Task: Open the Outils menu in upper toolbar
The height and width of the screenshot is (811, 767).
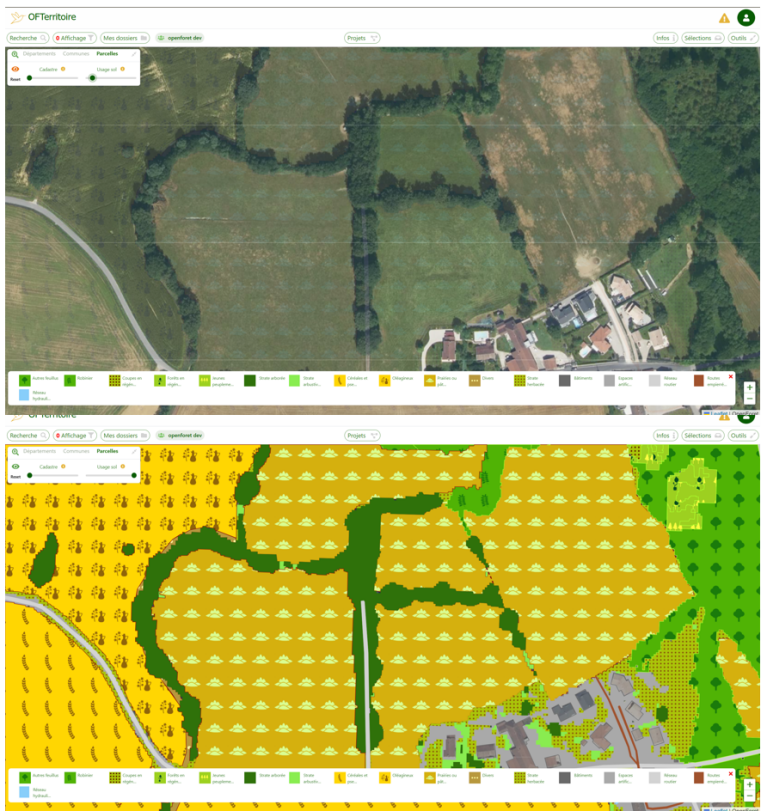Action: tap(742, 37)
